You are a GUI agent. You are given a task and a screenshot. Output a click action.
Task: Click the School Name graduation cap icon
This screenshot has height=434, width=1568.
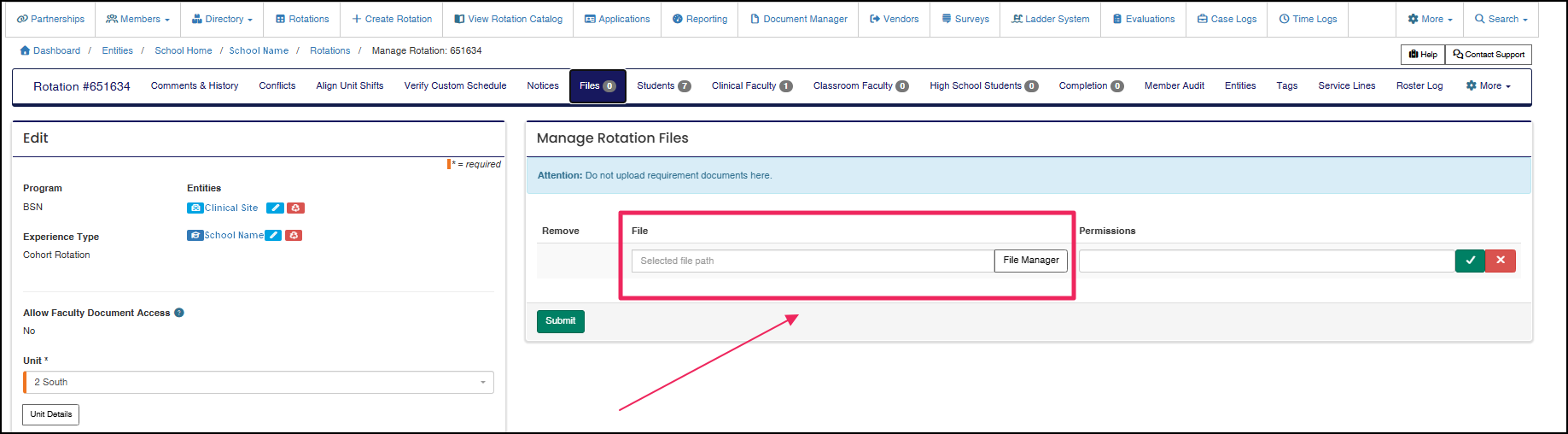195,235
